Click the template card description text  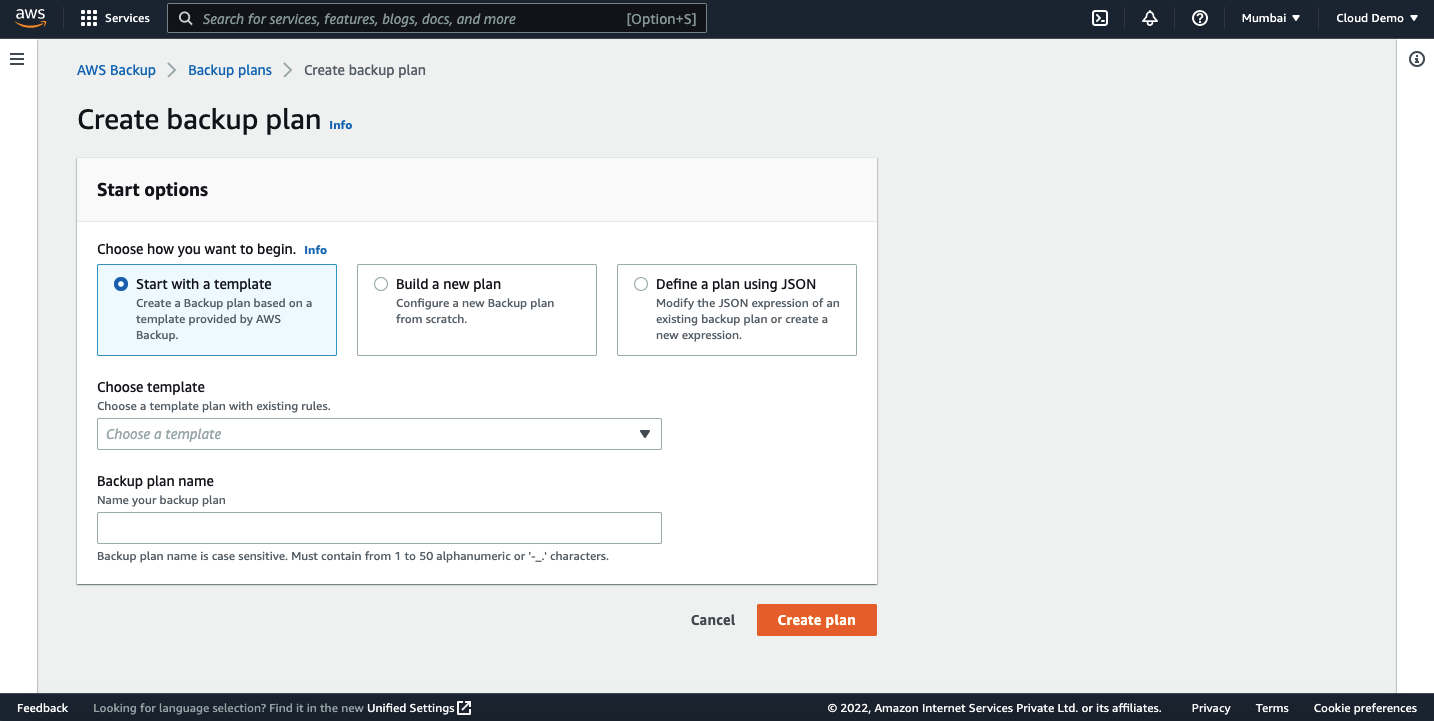(224, 319)
